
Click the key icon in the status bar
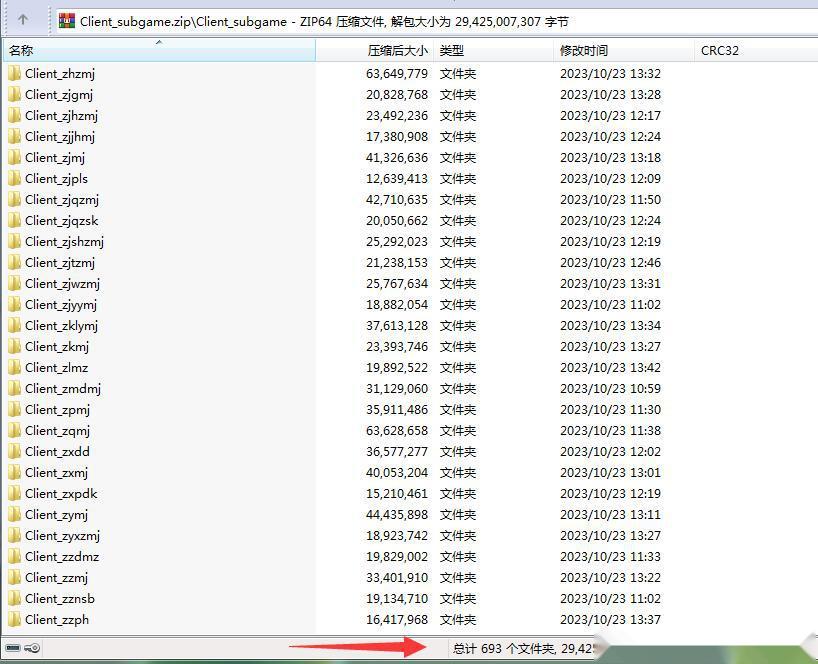point(31,648)
